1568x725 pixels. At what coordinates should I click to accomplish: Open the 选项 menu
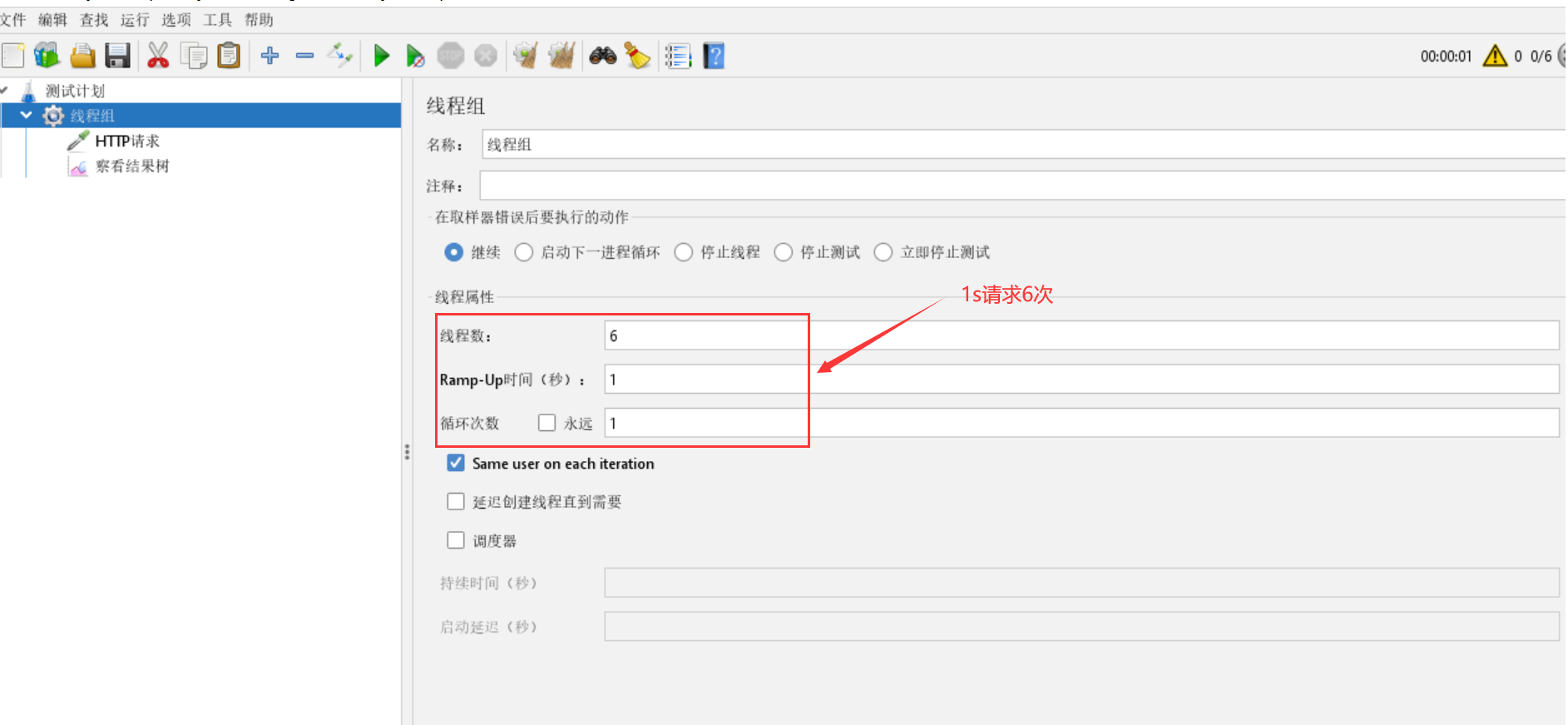(176, 19)
